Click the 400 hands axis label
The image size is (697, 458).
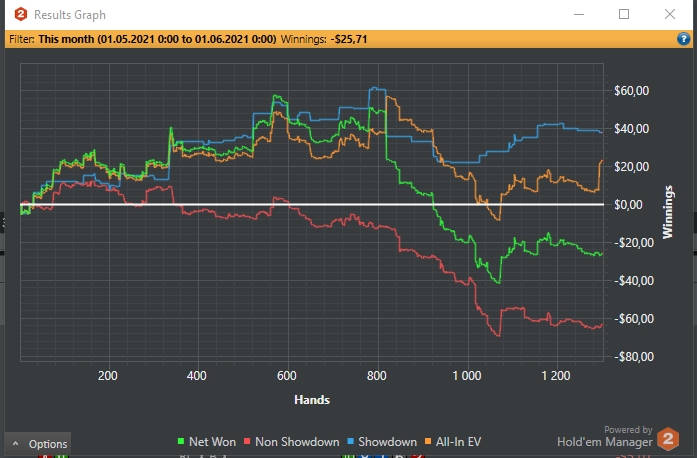point(196,376)
